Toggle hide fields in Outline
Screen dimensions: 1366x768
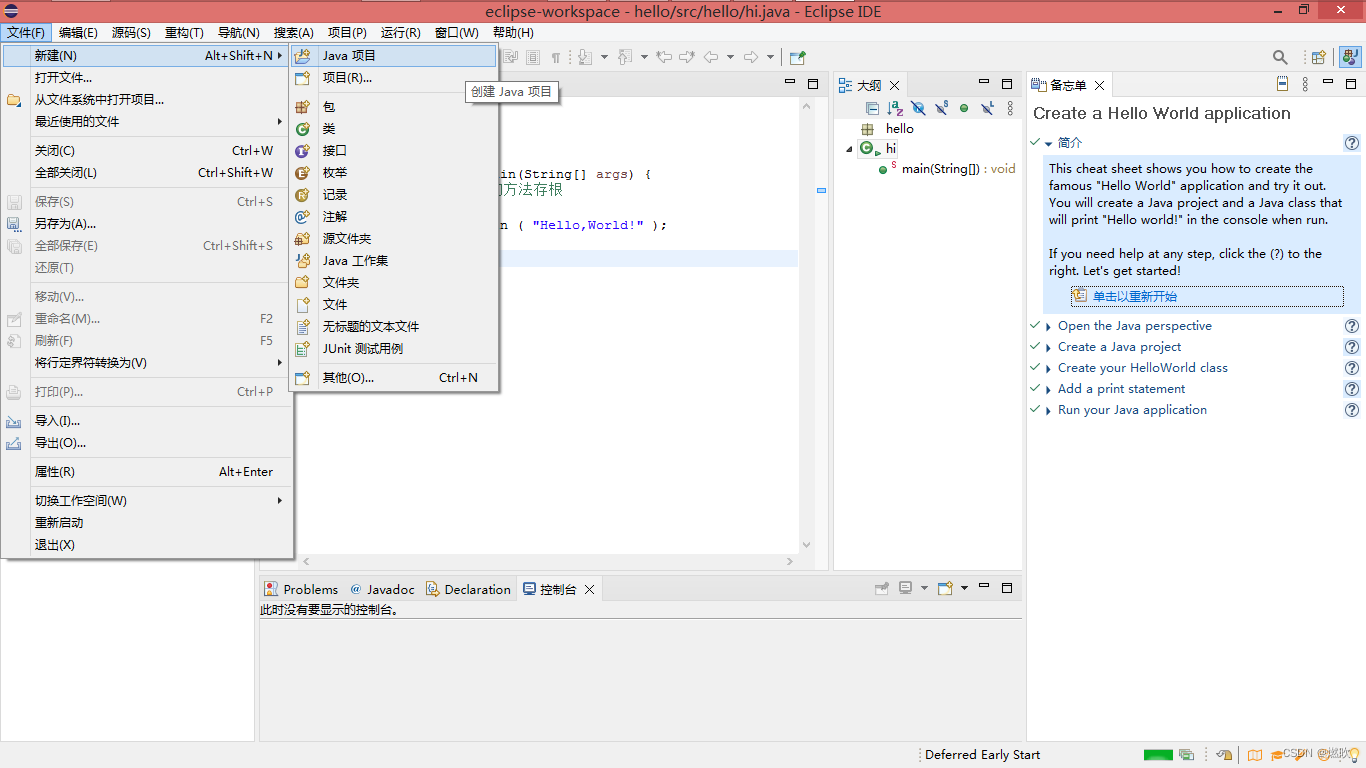[918, 108]
